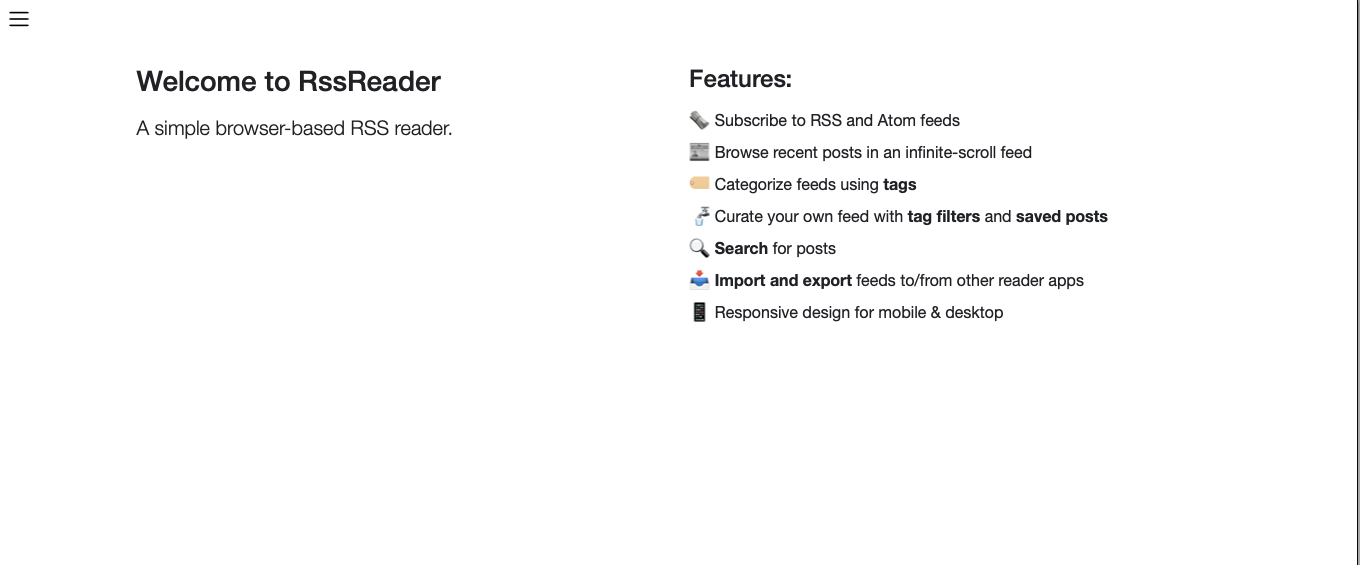
Task: Click the tag label icon beside Categorize feeds
Action: click(699, 184)
